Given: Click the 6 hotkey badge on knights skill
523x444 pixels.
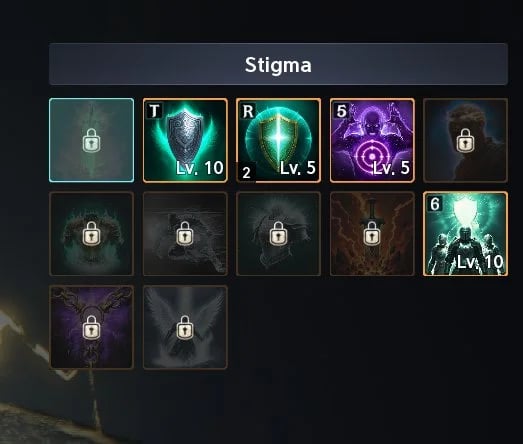Looking at the screenshot, I should point(435,204).
